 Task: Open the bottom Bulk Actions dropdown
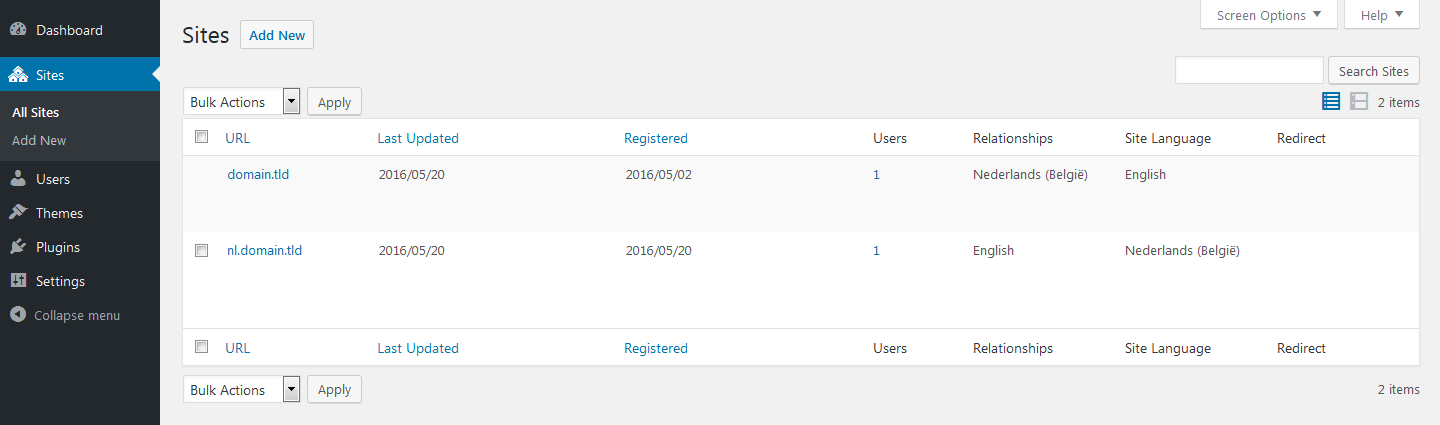tap(241, 390)
